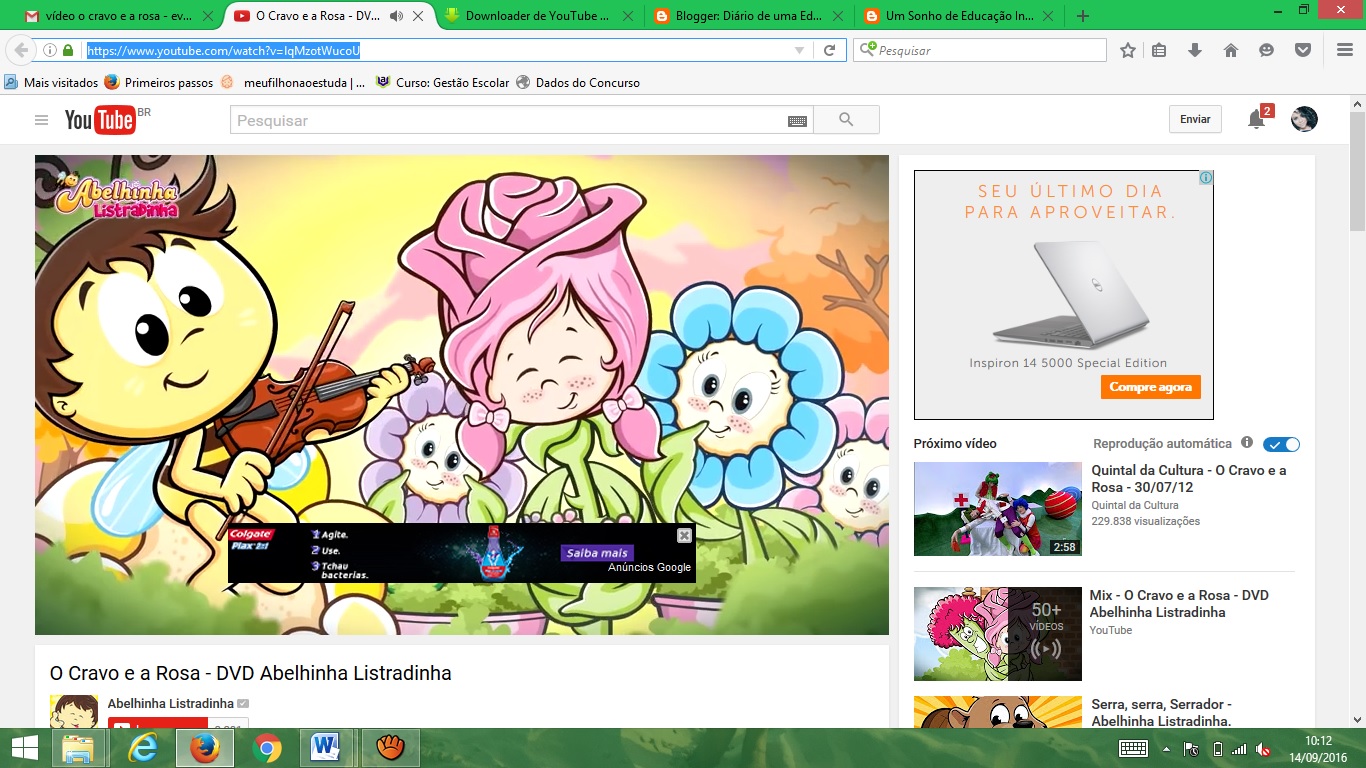1366x768 pixels.
Task: Open a new tab with plus button
Action: 1083,16
